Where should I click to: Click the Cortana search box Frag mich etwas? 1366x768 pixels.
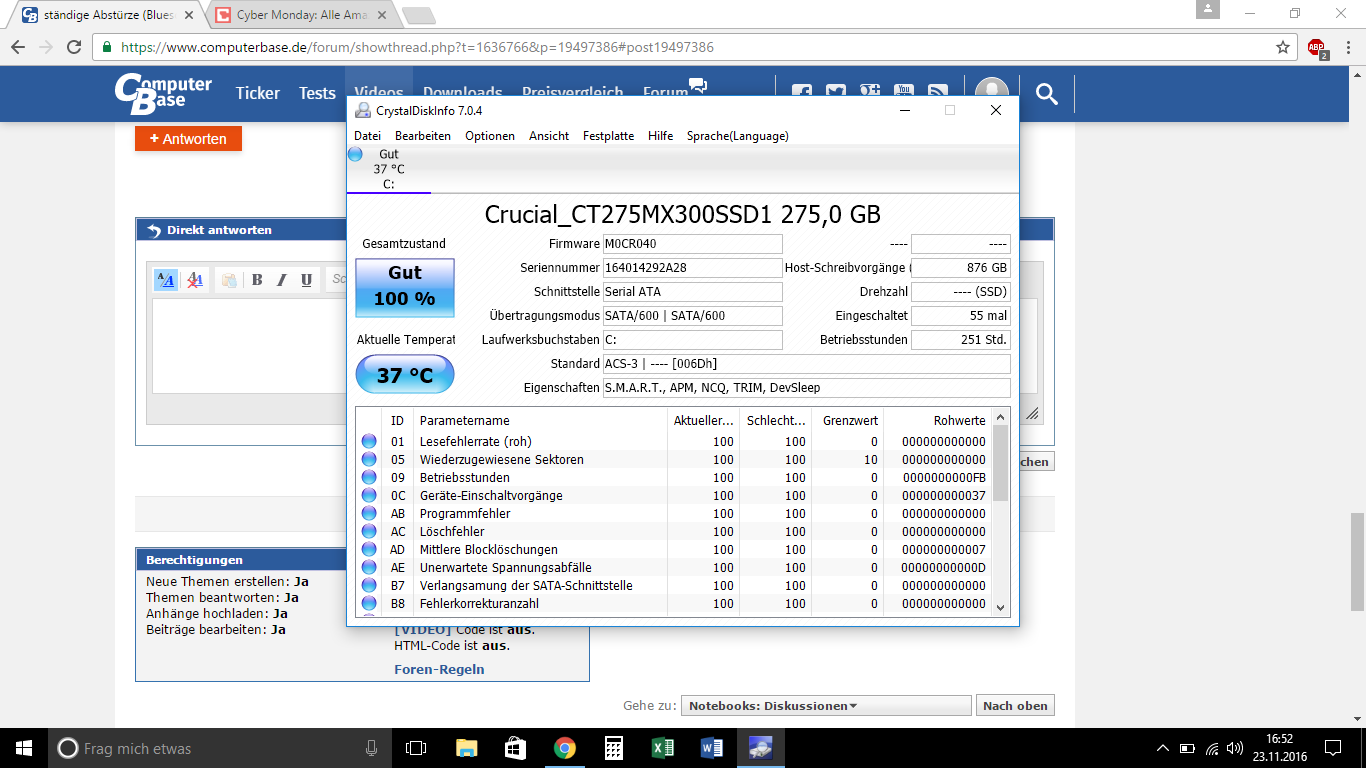(218, 748)
